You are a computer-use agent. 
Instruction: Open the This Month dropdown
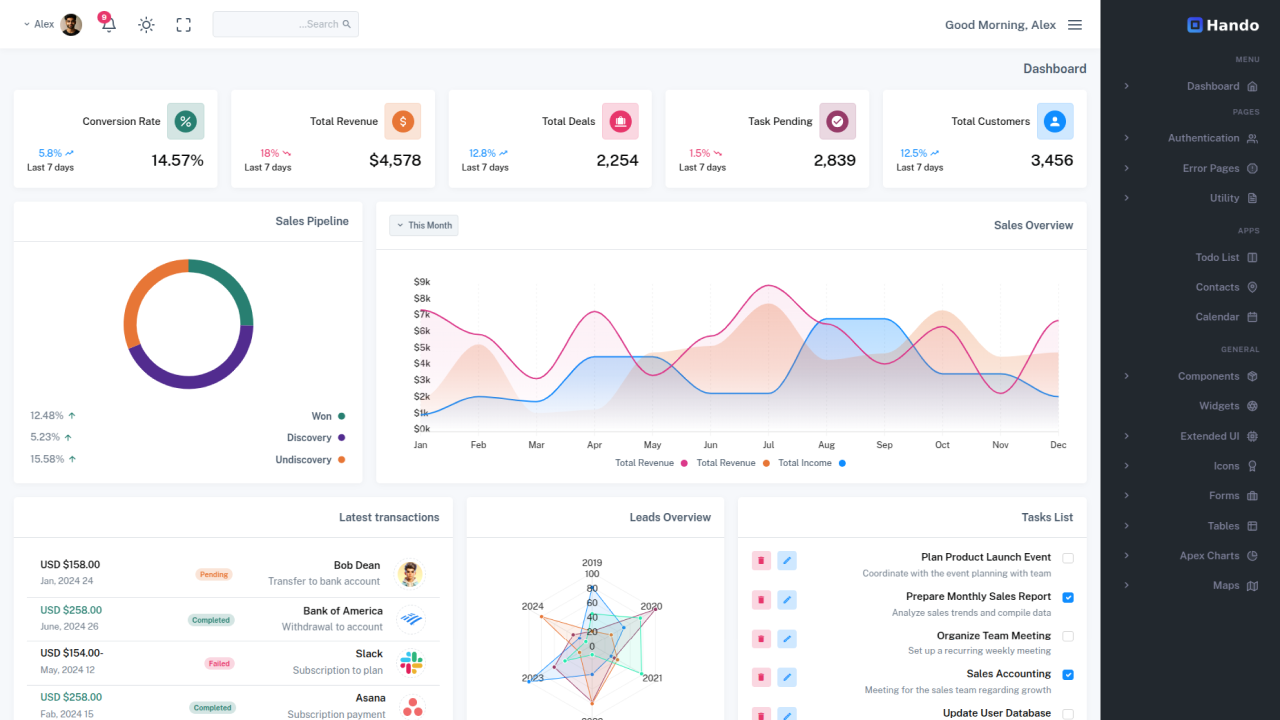coord(423,225)
